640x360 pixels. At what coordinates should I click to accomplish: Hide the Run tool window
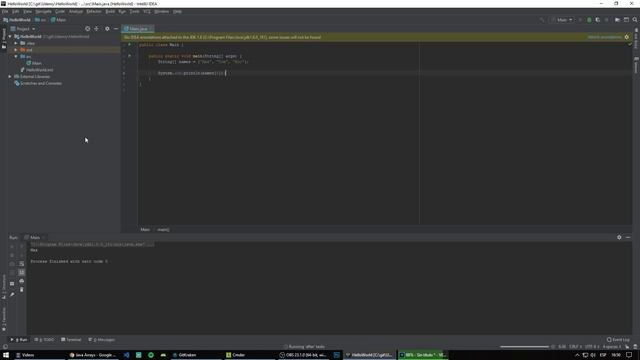(628, 237)
